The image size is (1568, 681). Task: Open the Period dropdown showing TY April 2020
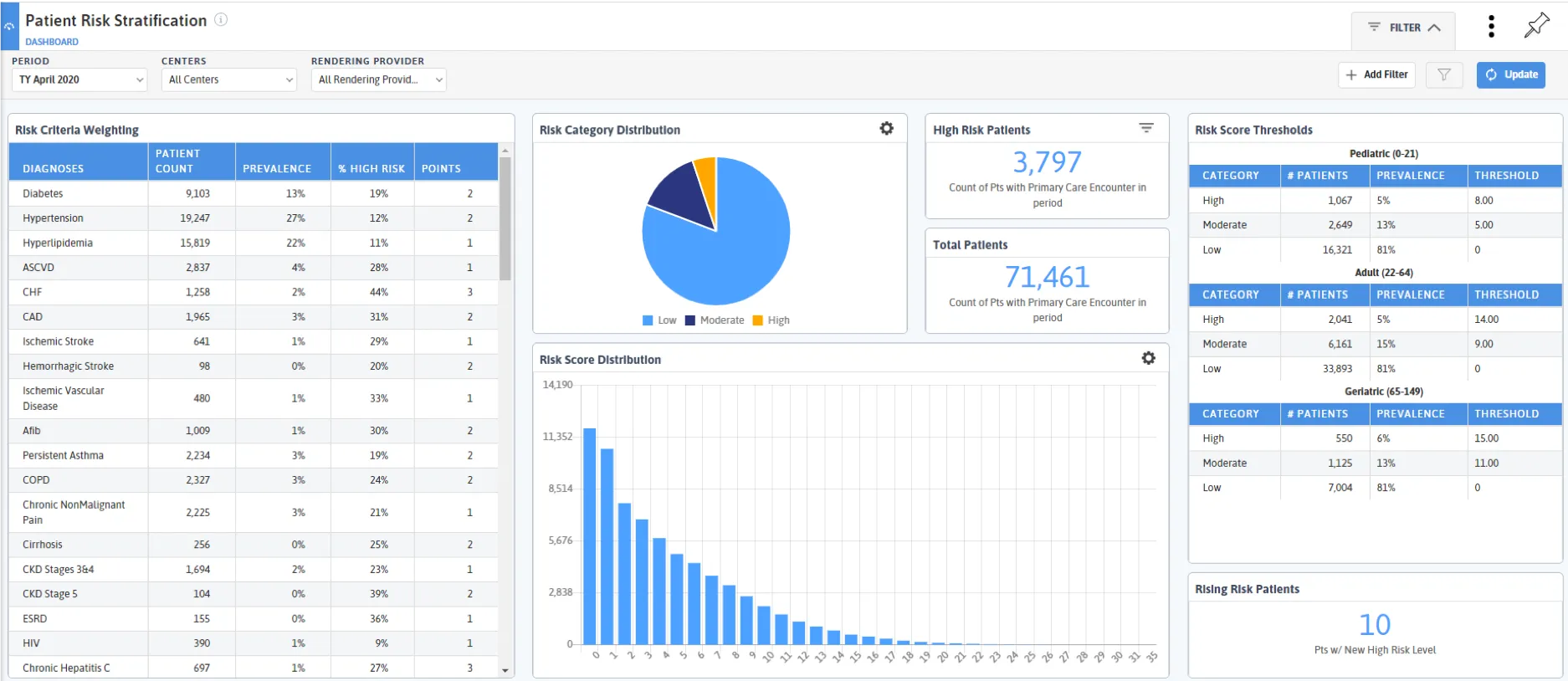coord(79,79)
